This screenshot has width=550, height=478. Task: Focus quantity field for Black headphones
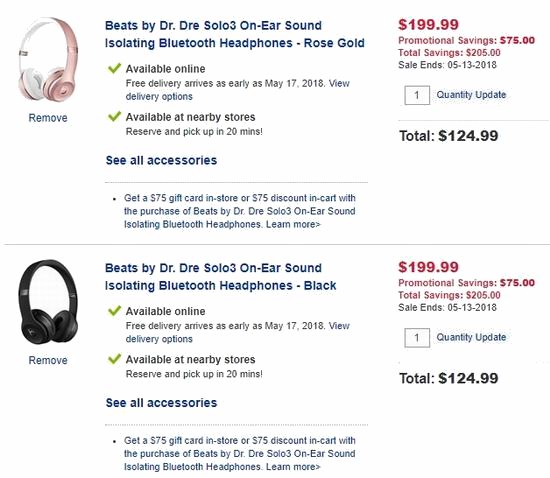[x=417, y=338]
